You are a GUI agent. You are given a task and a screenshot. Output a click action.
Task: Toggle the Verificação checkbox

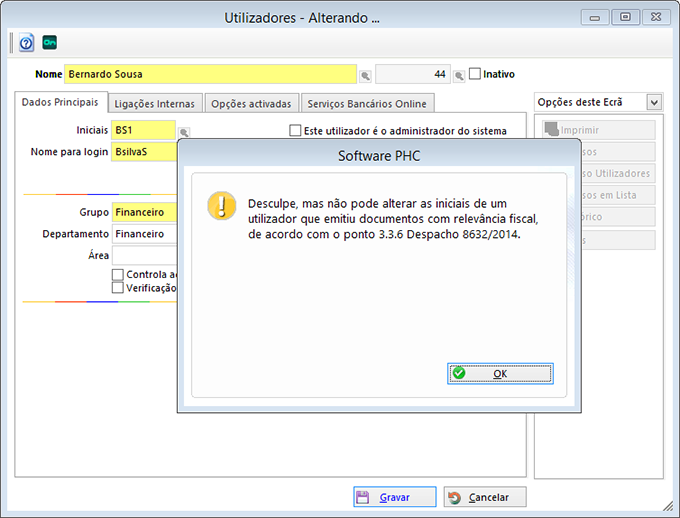tap(118, 288)
